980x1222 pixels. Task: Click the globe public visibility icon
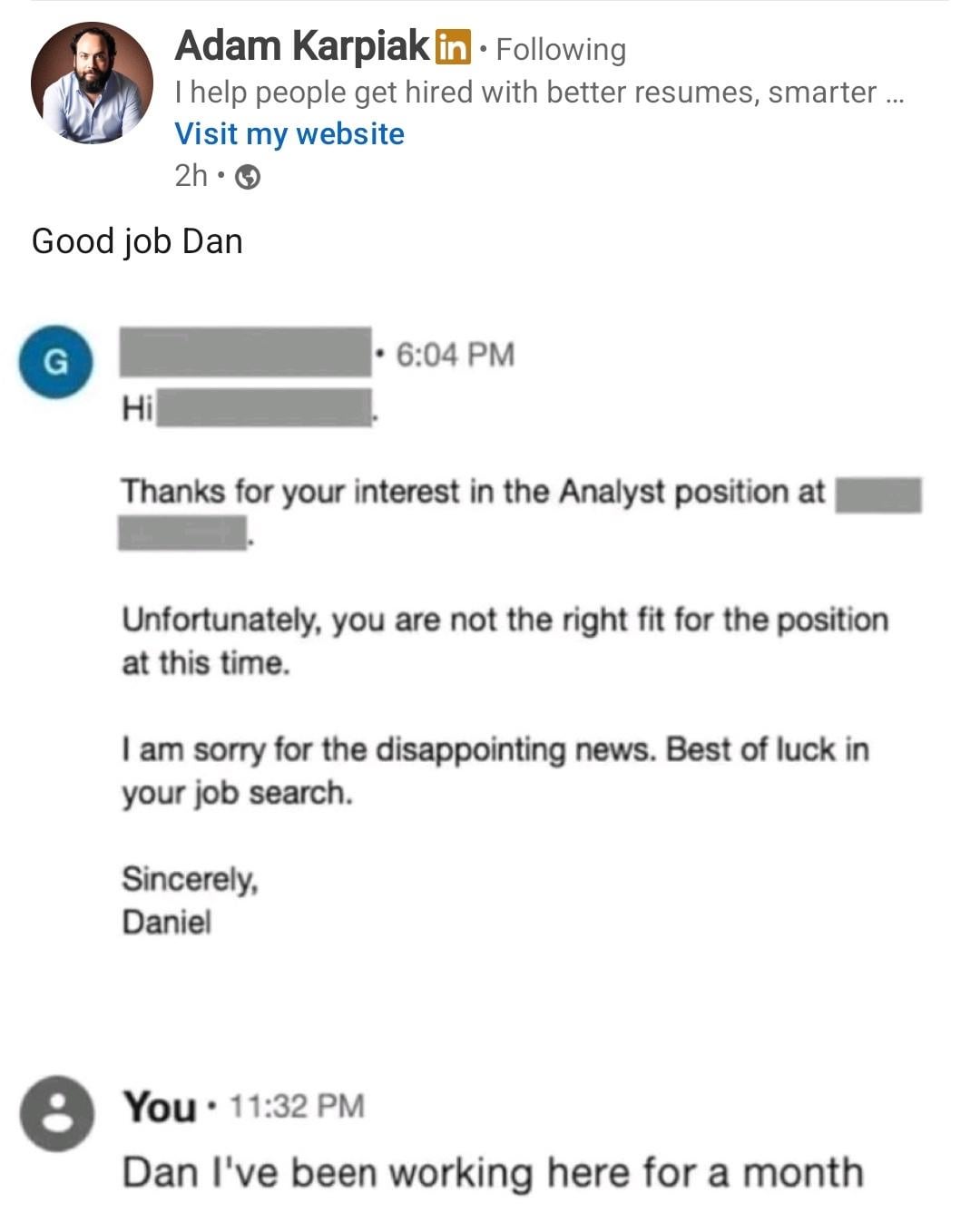[x=248, y=178]
